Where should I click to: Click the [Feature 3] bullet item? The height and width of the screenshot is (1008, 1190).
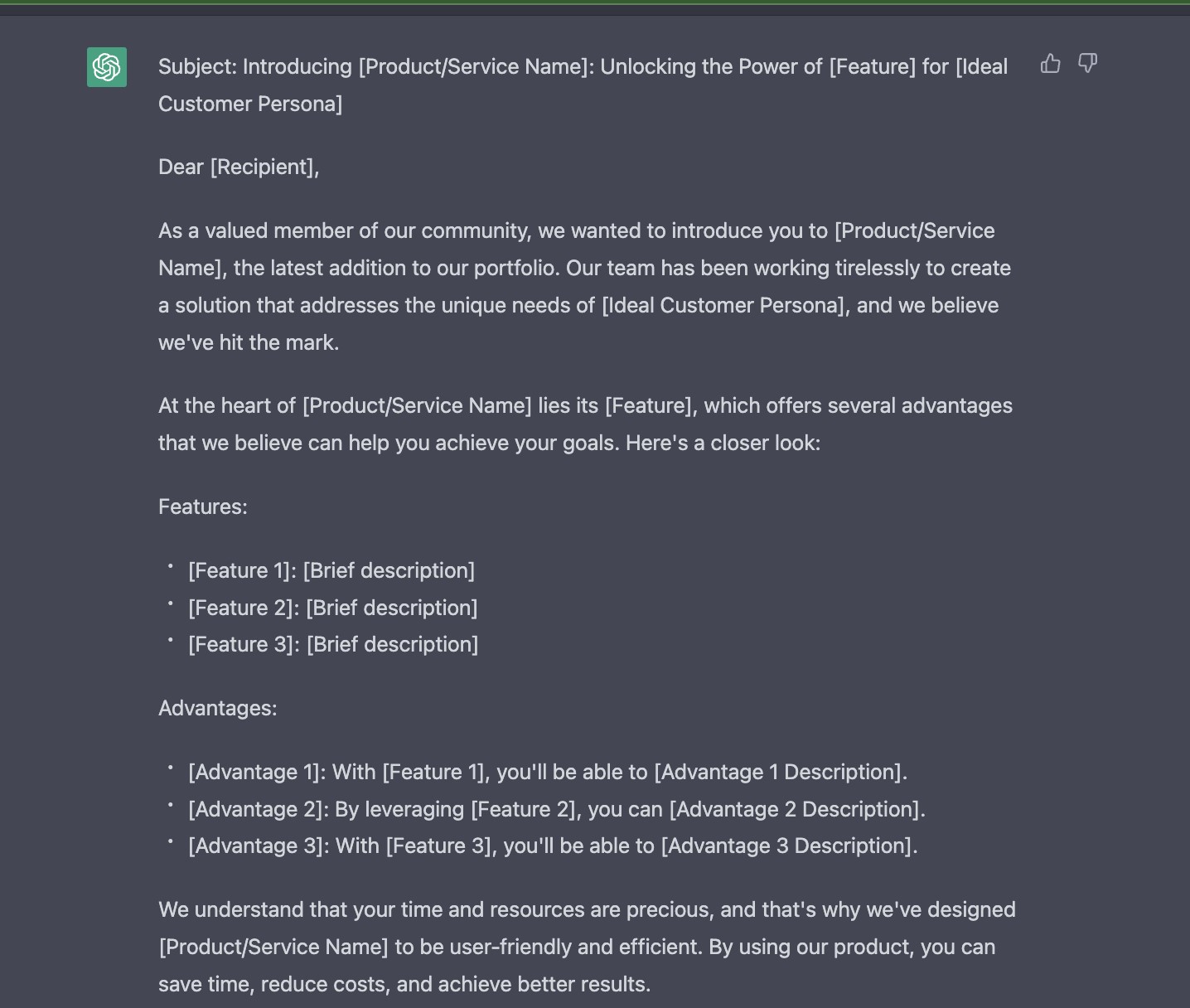[x=334, y=644]
